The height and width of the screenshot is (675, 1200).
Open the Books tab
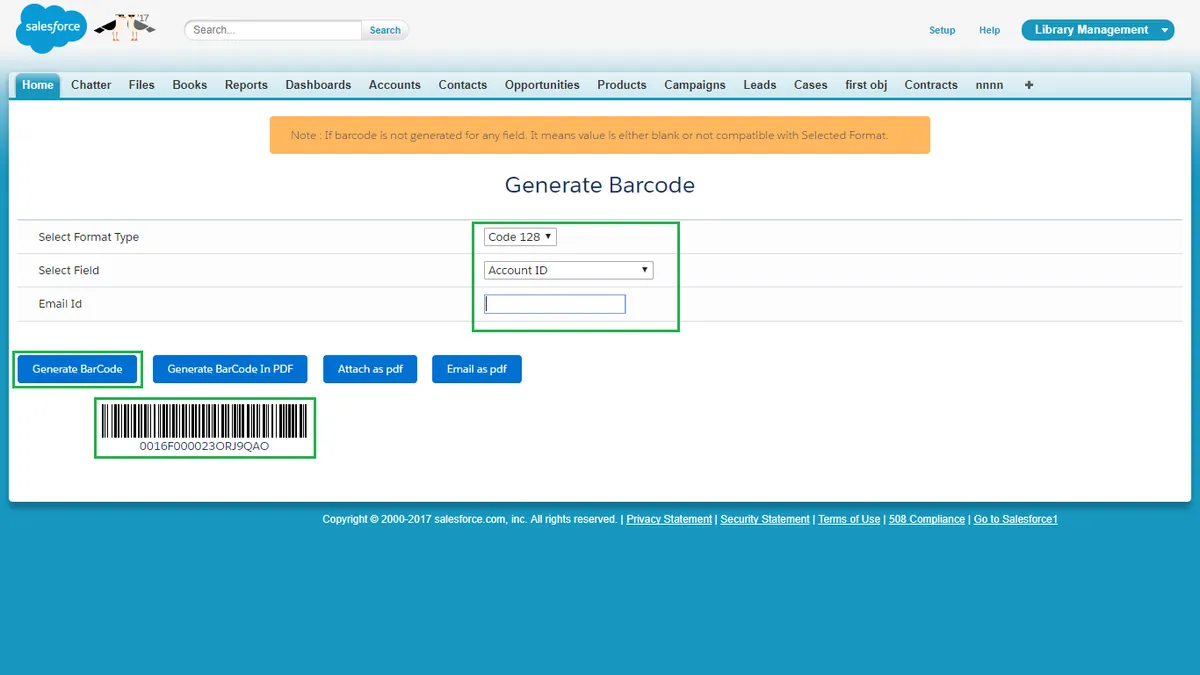click(x=190, y=85)
